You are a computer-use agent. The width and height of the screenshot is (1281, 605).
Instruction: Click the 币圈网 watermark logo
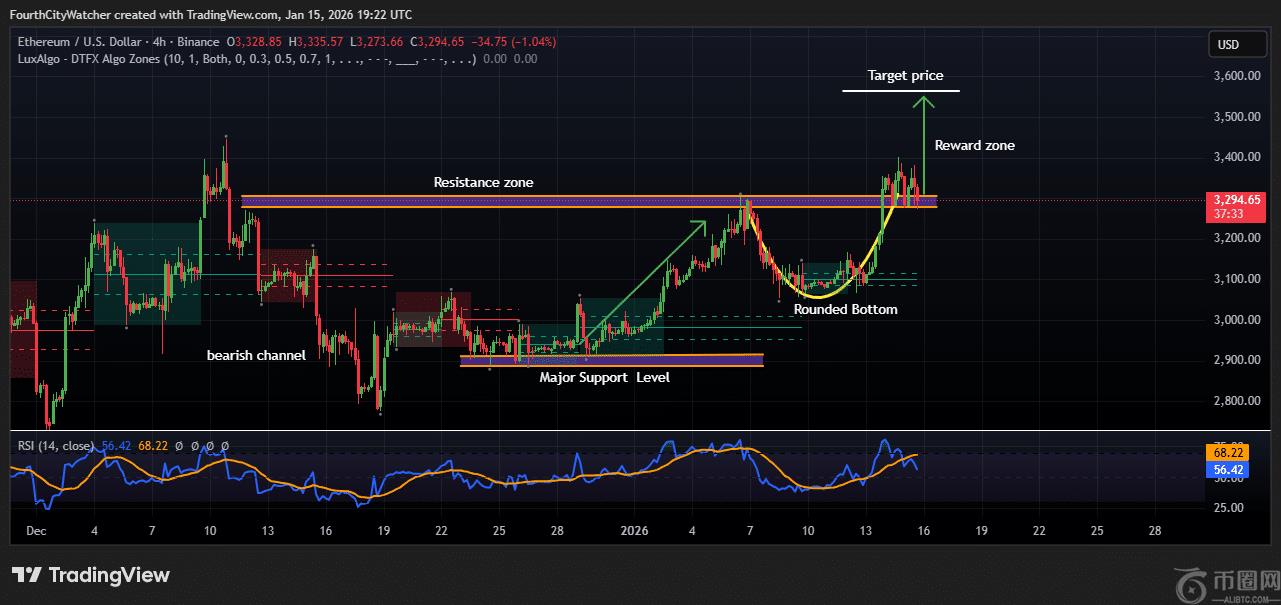click(x=1224, y=580)
